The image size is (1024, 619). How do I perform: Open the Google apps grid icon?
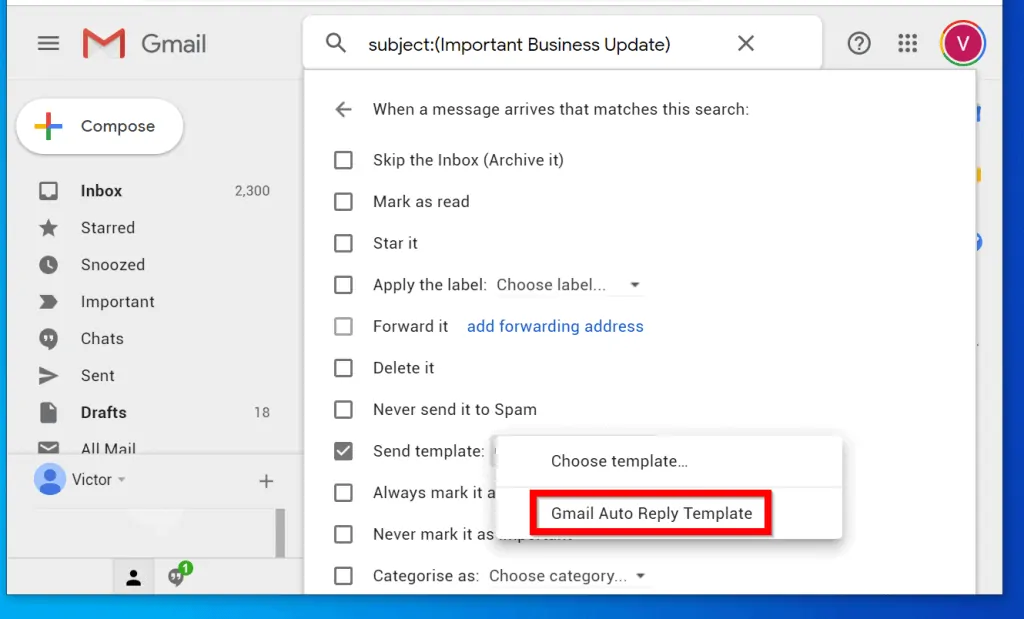(907, 43)
